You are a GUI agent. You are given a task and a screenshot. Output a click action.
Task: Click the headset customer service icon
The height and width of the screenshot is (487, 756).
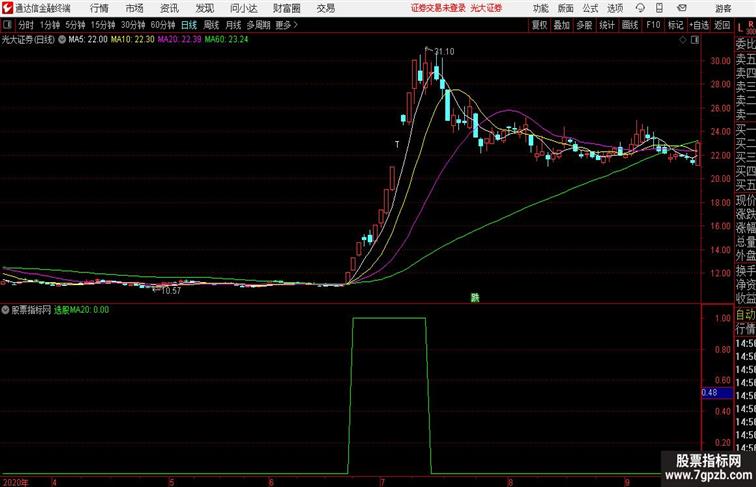tap(640, 8)
